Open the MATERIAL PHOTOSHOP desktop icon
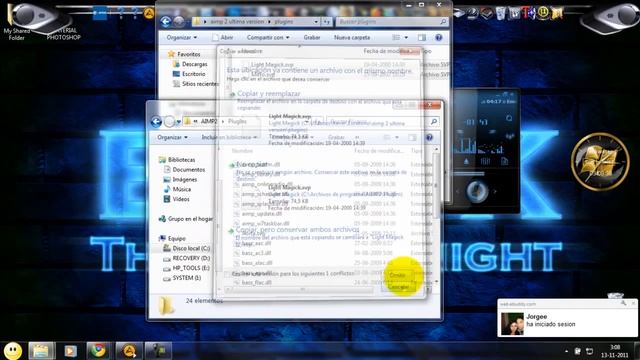This screenshot has height=360, width=640. (63, 33)
